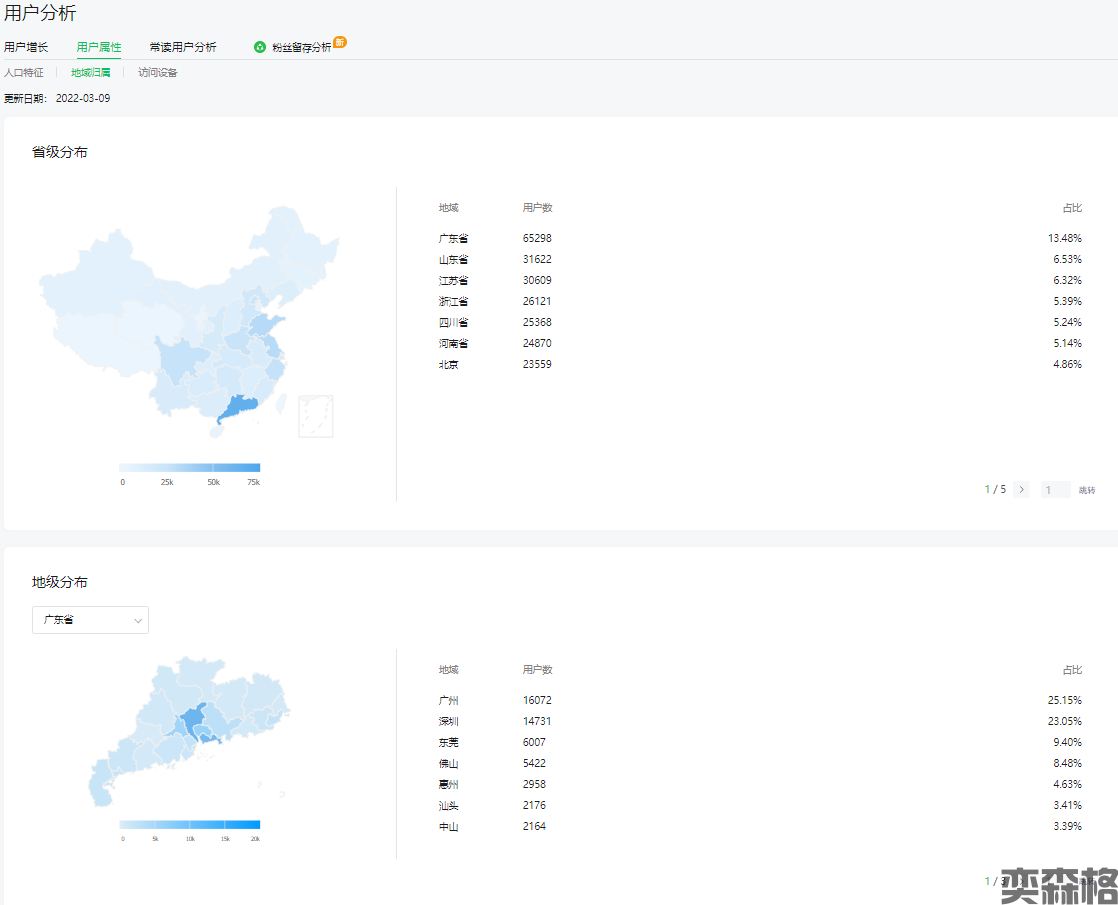Expand the 广东省 dropdown arrow
1118x905 pixels.
[138, 620]
